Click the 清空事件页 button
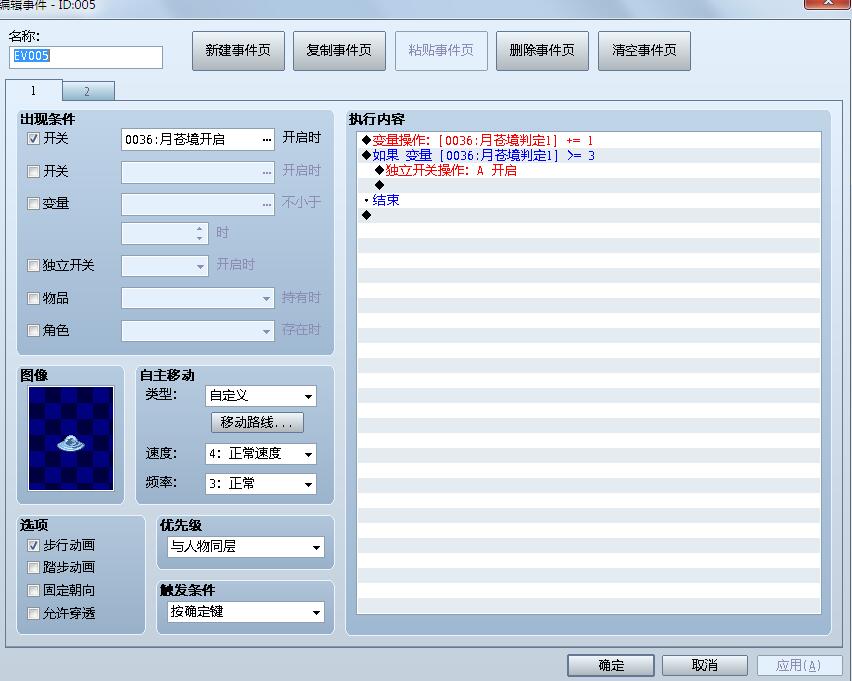Screen dimensions: 852x681 644,51
